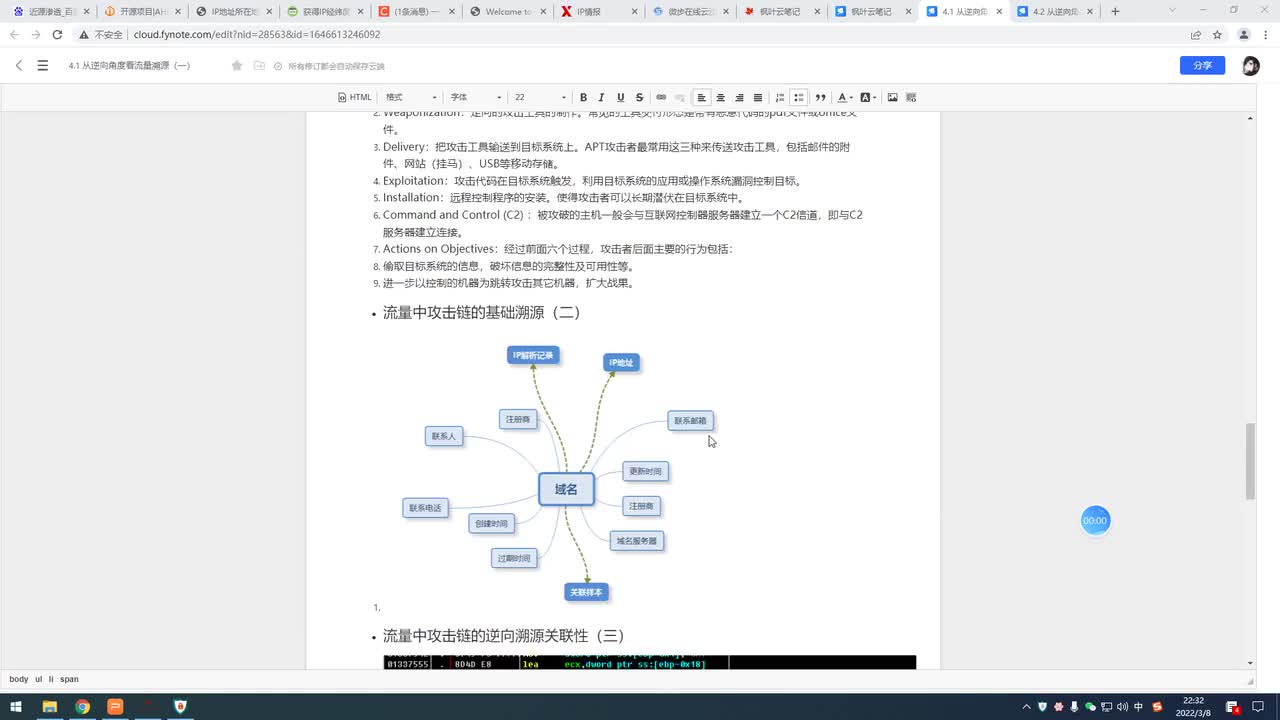
Task: Justify the text alignment
Action: pyautogui.click(x=758, y=97)
